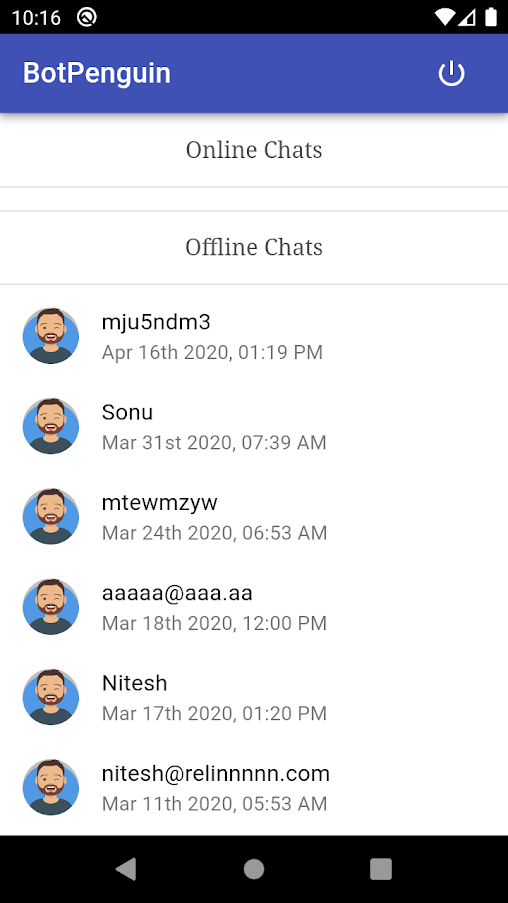Tap avatar next to nitesh@relinnnnn.com
Image resolution: width=508 pixels, height=903 pixels.
[51, 787]
